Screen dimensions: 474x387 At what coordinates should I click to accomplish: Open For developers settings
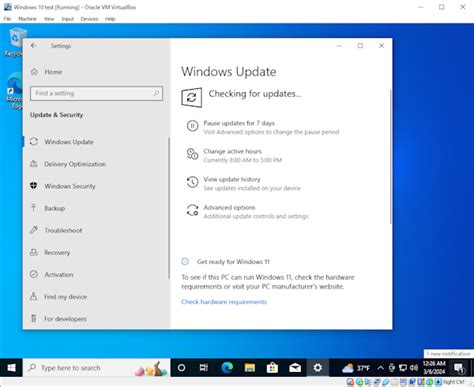tap(58, 319)
